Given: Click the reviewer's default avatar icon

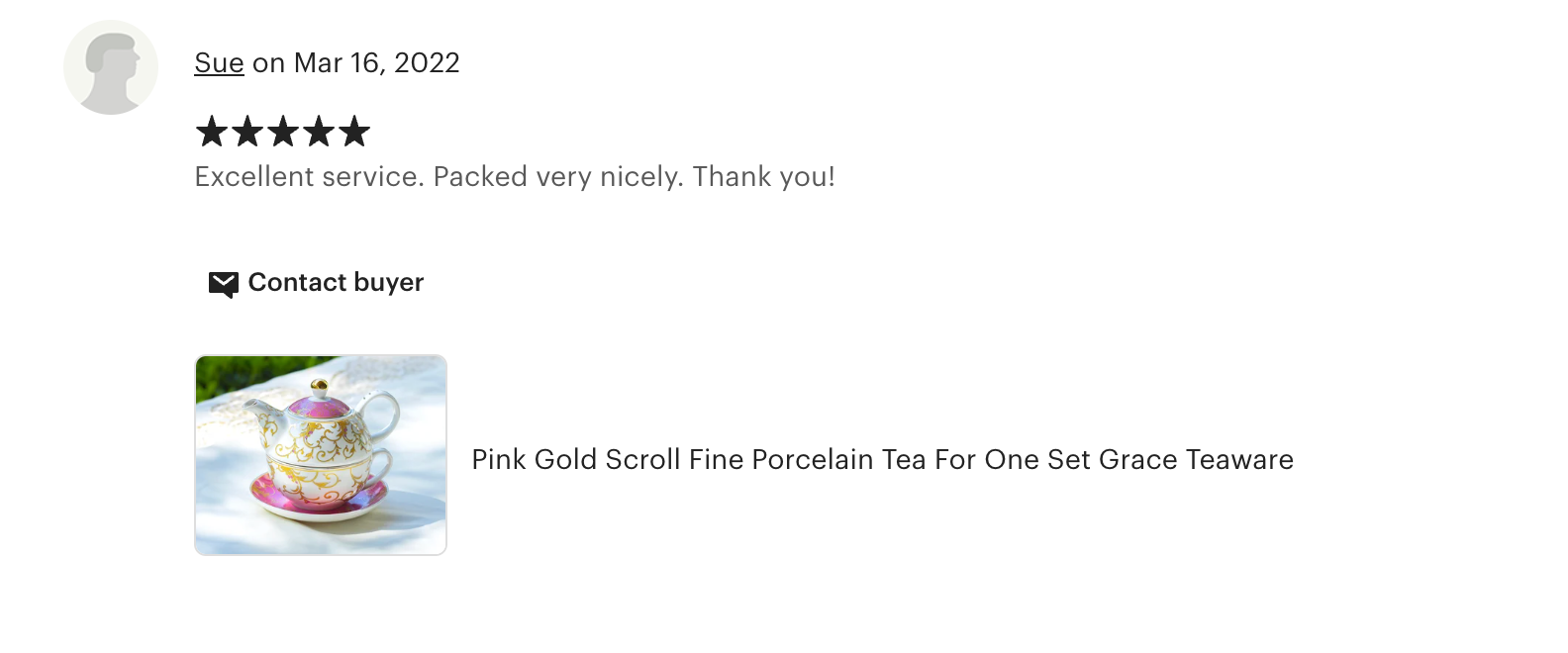Looking at the screenshot, I should [111, 67].
